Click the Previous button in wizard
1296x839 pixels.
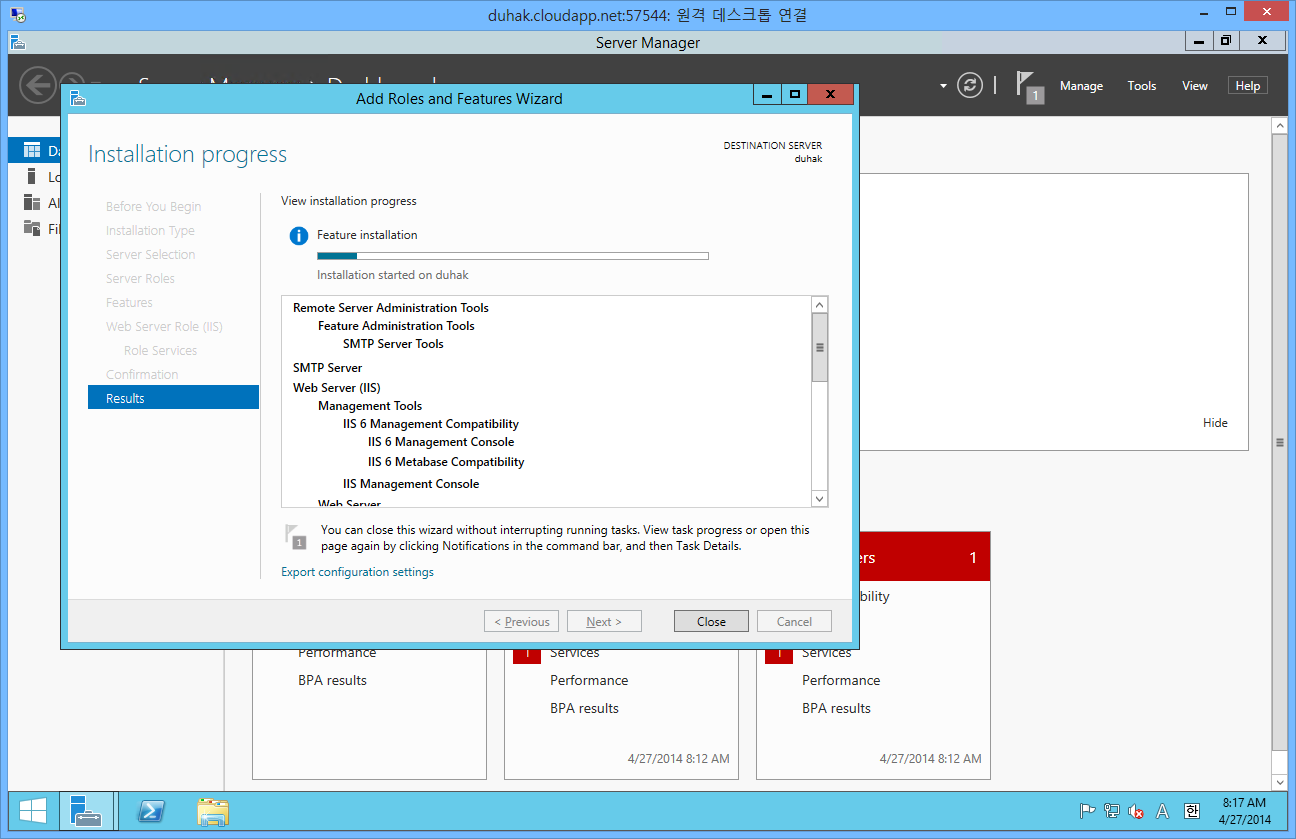click(x=521, y=621)
